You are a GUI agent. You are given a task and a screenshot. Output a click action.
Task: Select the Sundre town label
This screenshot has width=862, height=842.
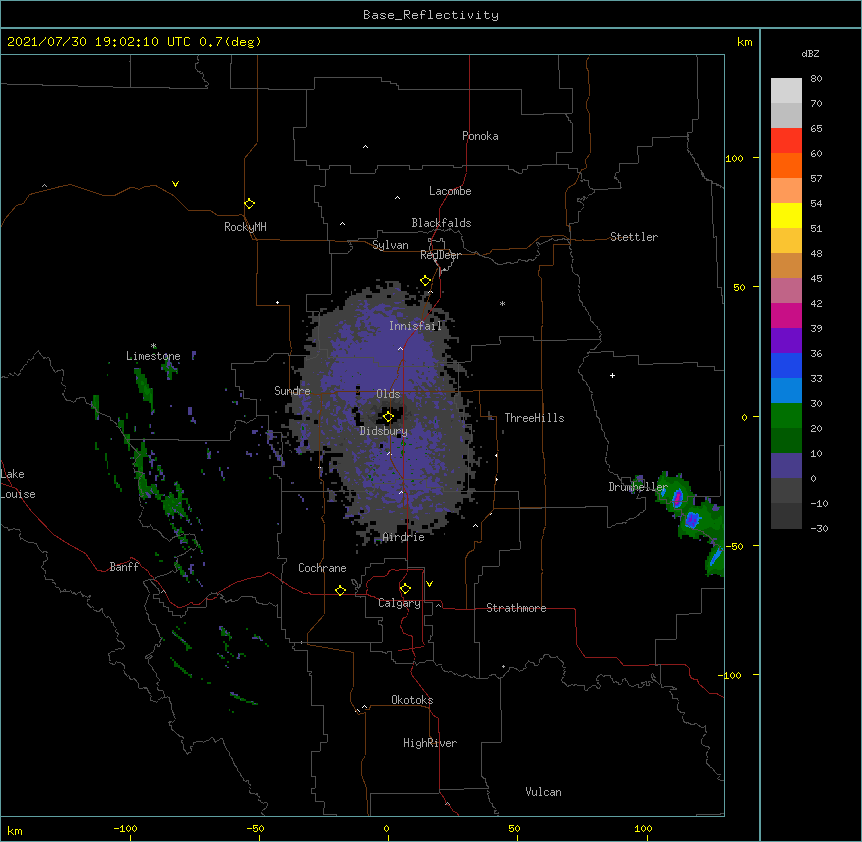pos(292,391)
